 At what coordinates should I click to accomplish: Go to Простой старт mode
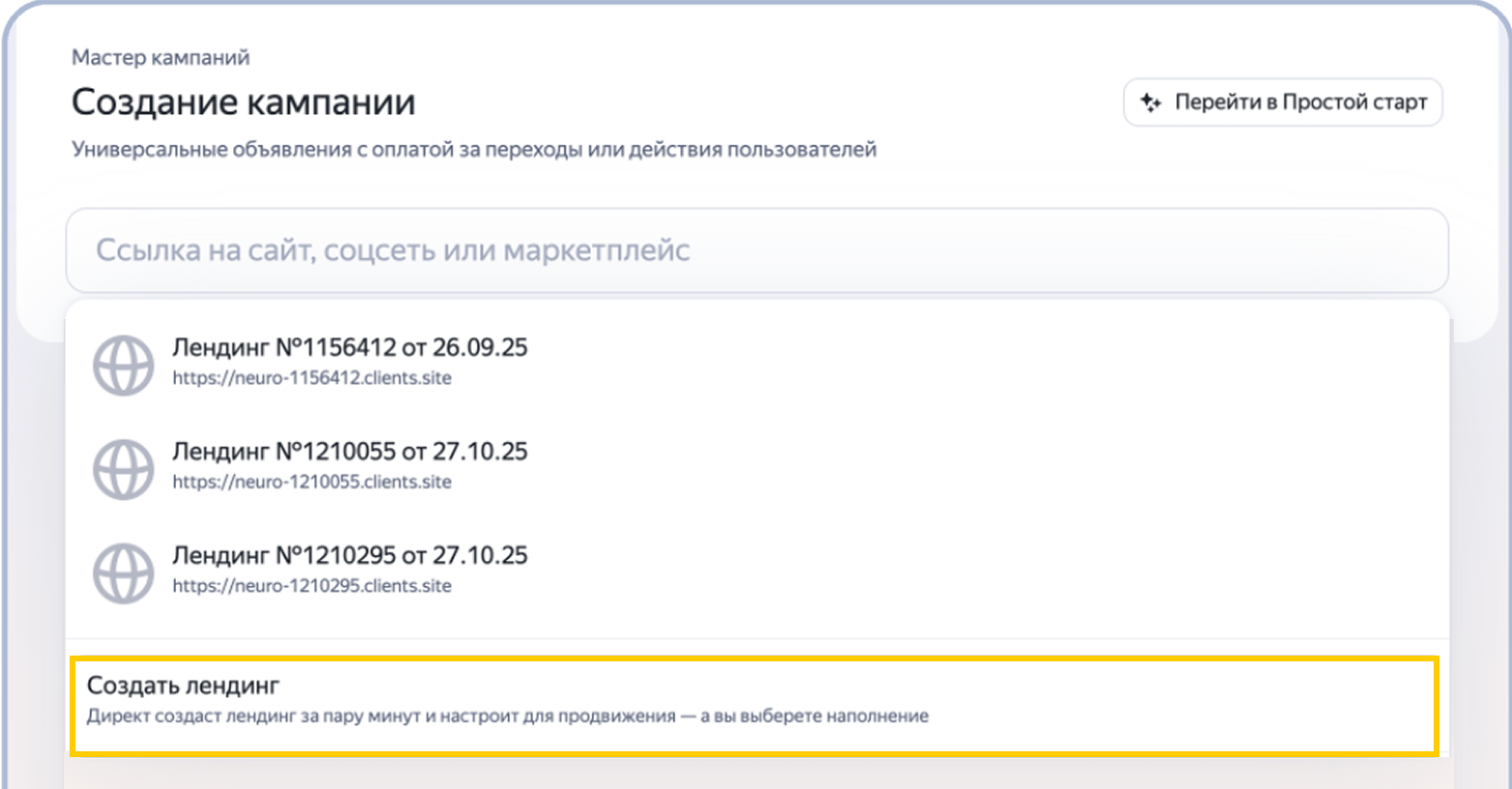pos(1283,102)
